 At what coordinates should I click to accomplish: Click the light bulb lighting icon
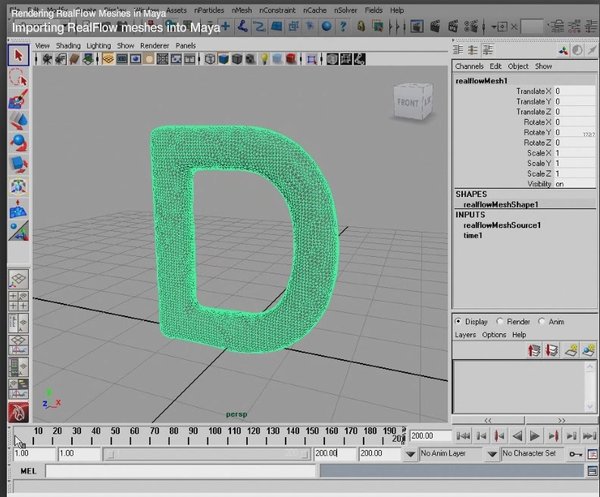264,60
